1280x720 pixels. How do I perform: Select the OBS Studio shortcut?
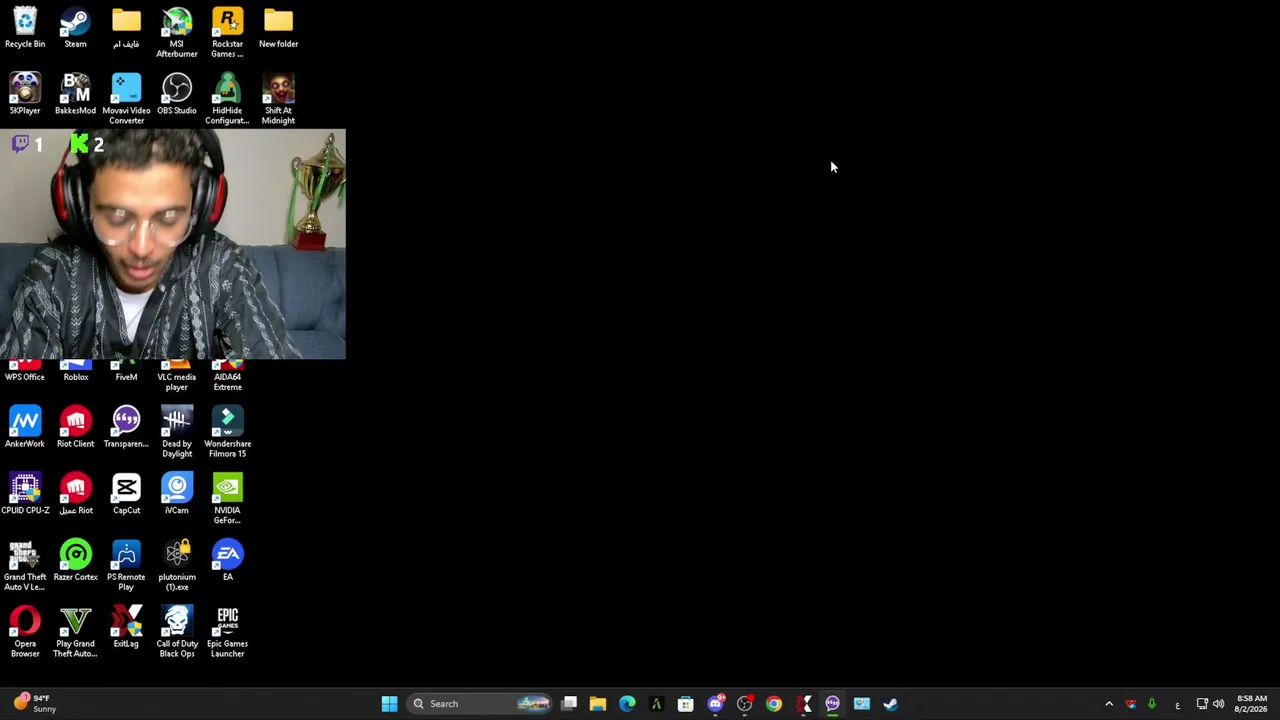point(177,95)
